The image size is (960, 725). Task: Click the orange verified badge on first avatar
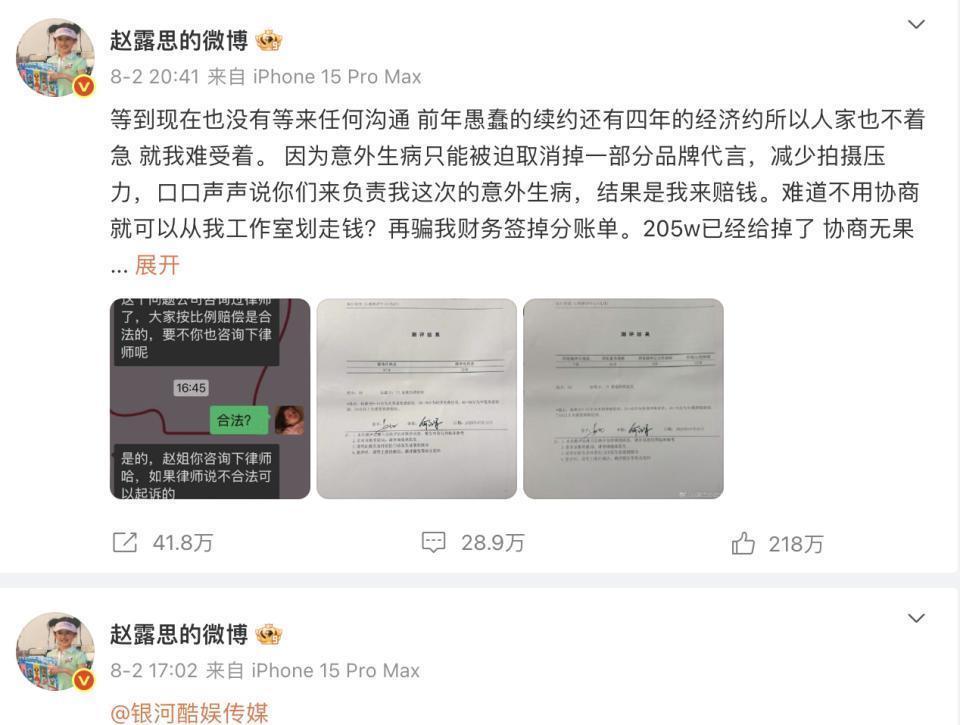coord(84,87)
